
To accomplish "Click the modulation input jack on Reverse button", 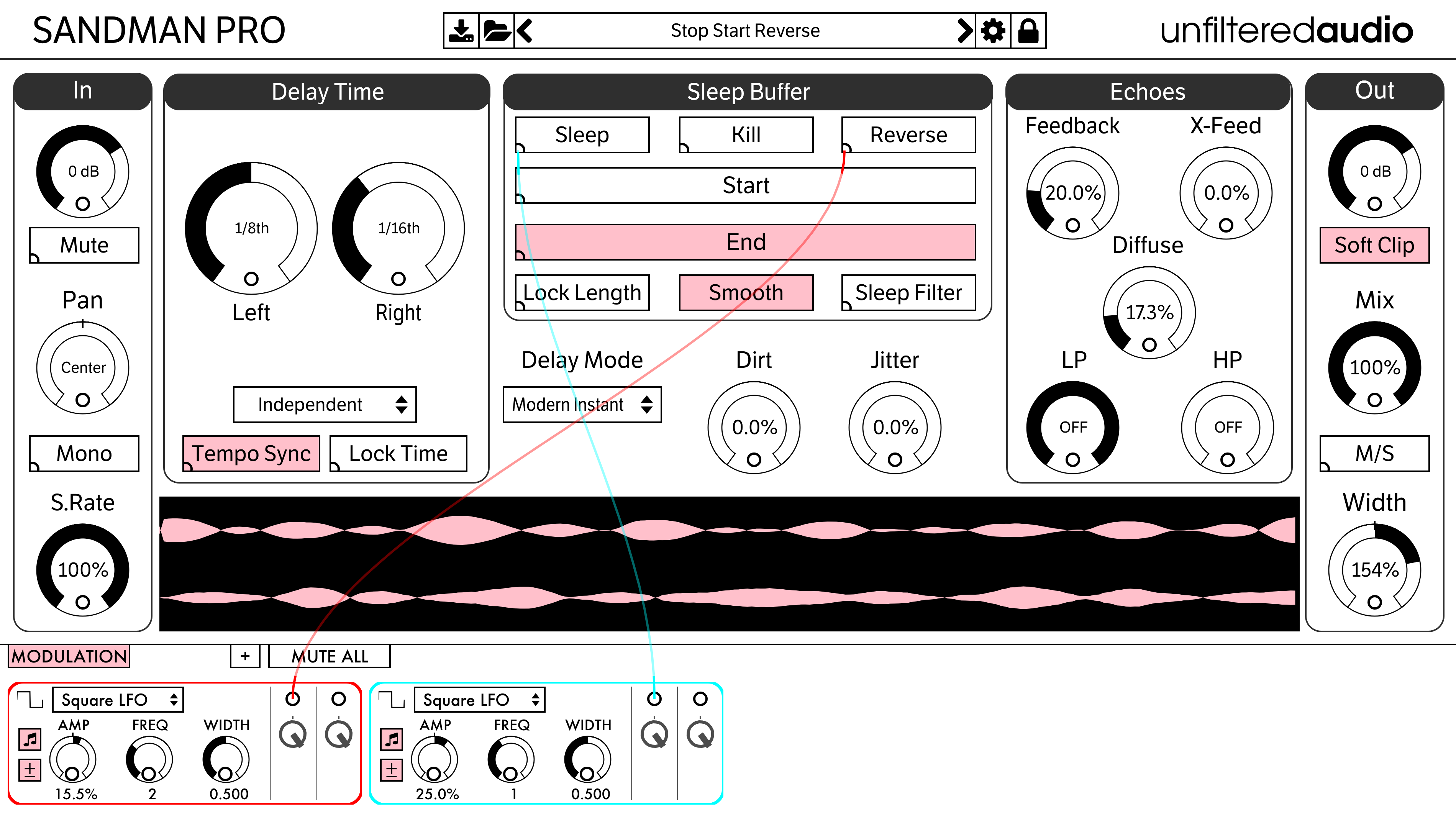I will coord(846,149).
